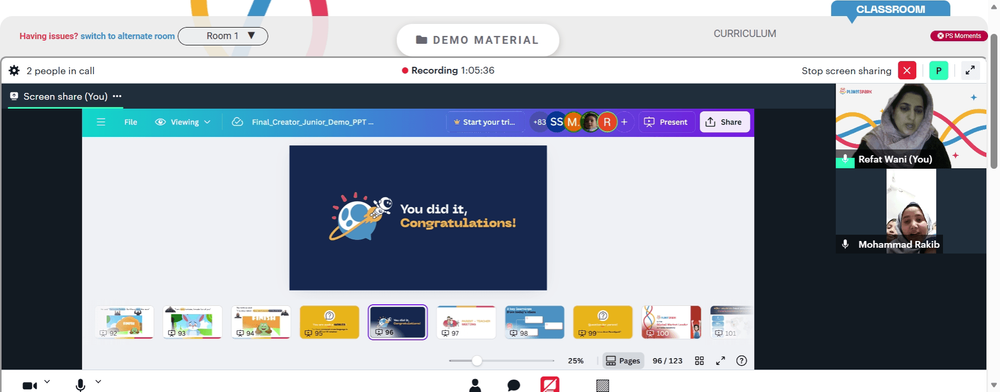
Task: Toggle the camera in the call bar
Action: [x=29, y=386]
